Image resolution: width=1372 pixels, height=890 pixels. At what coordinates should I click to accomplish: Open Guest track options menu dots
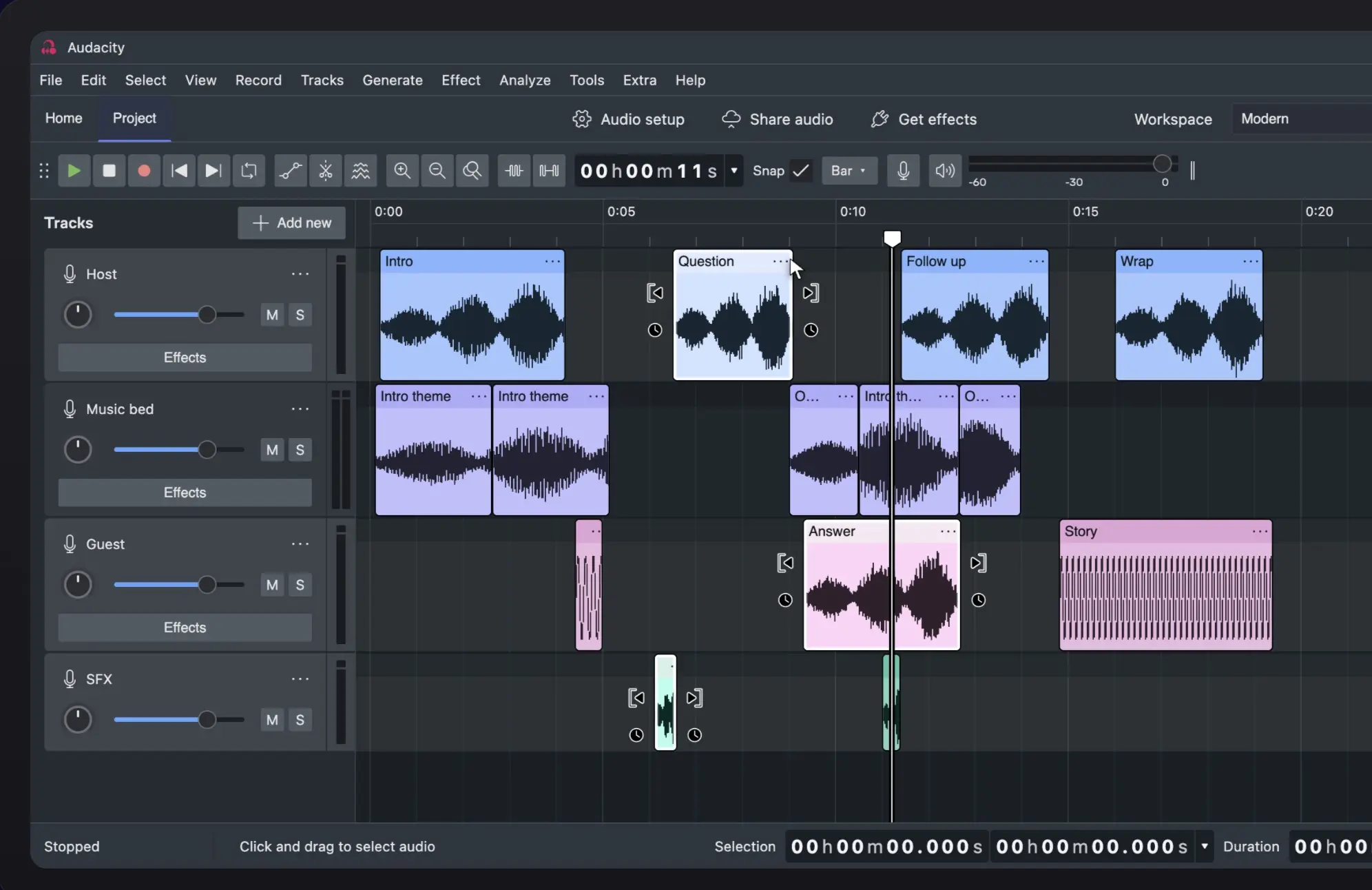300,544
